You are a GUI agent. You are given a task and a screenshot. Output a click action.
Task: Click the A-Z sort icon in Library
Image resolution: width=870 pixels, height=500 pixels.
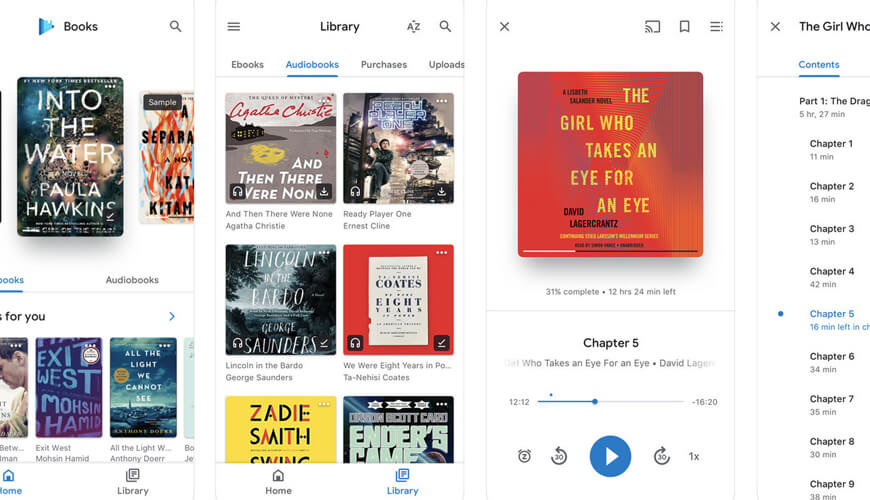(x=413, y=26)
